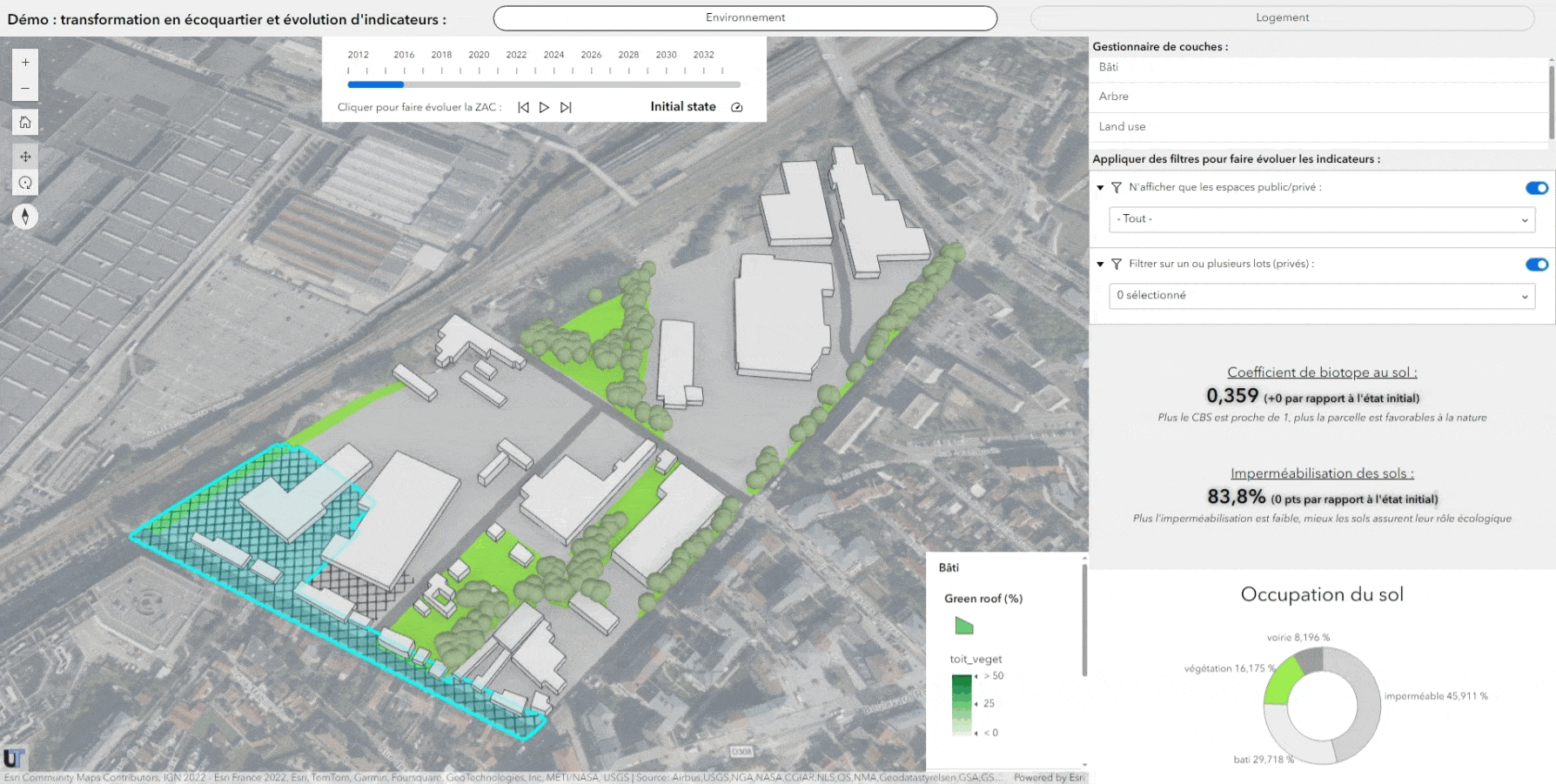1556x784 pixels.
Task: Select the Environnement tab
Action: click(x=745, y=18)
